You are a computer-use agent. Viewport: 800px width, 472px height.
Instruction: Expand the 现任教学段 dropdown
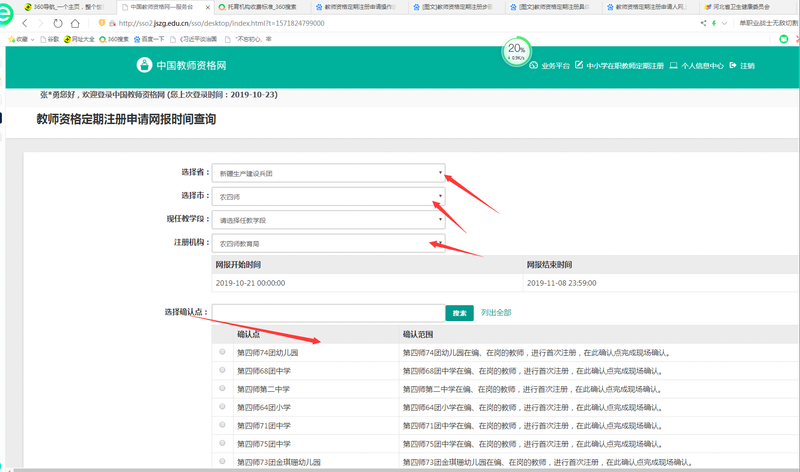(328, 220)
